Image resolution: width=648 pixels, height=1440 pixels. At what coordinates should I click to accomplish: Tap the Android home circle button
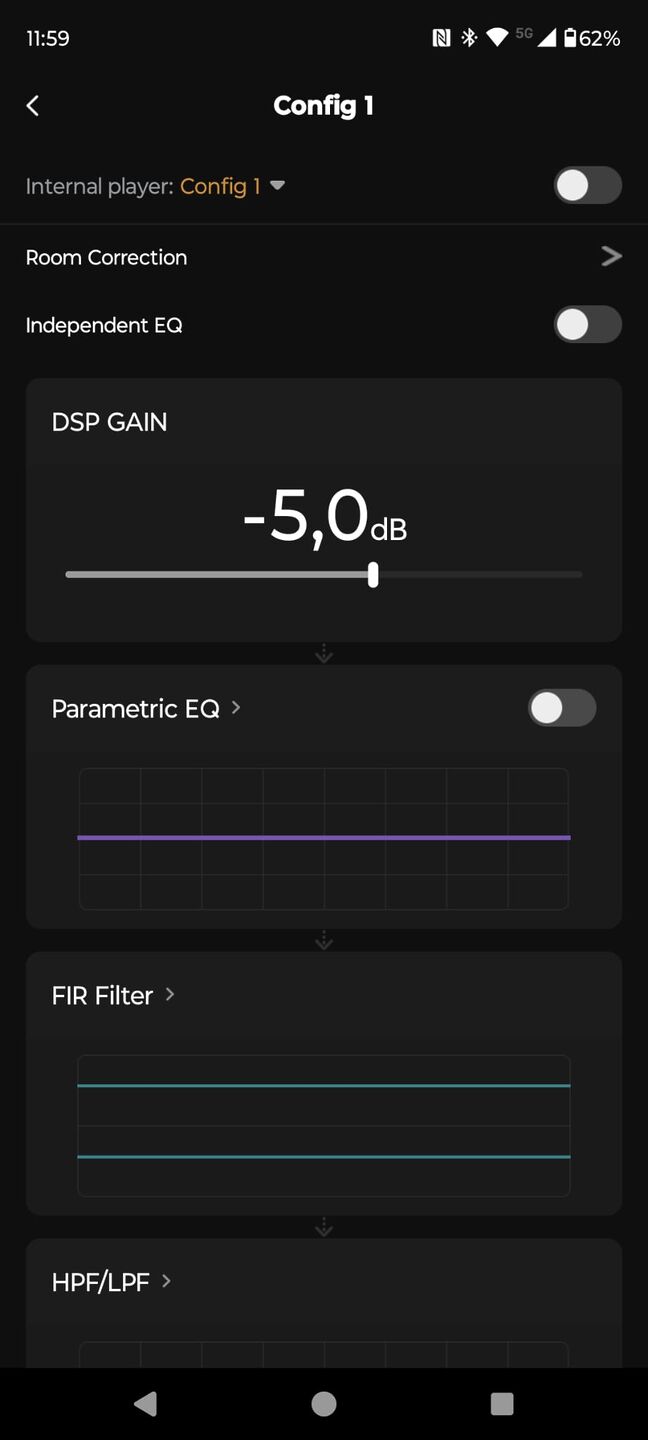[324, 1404]
